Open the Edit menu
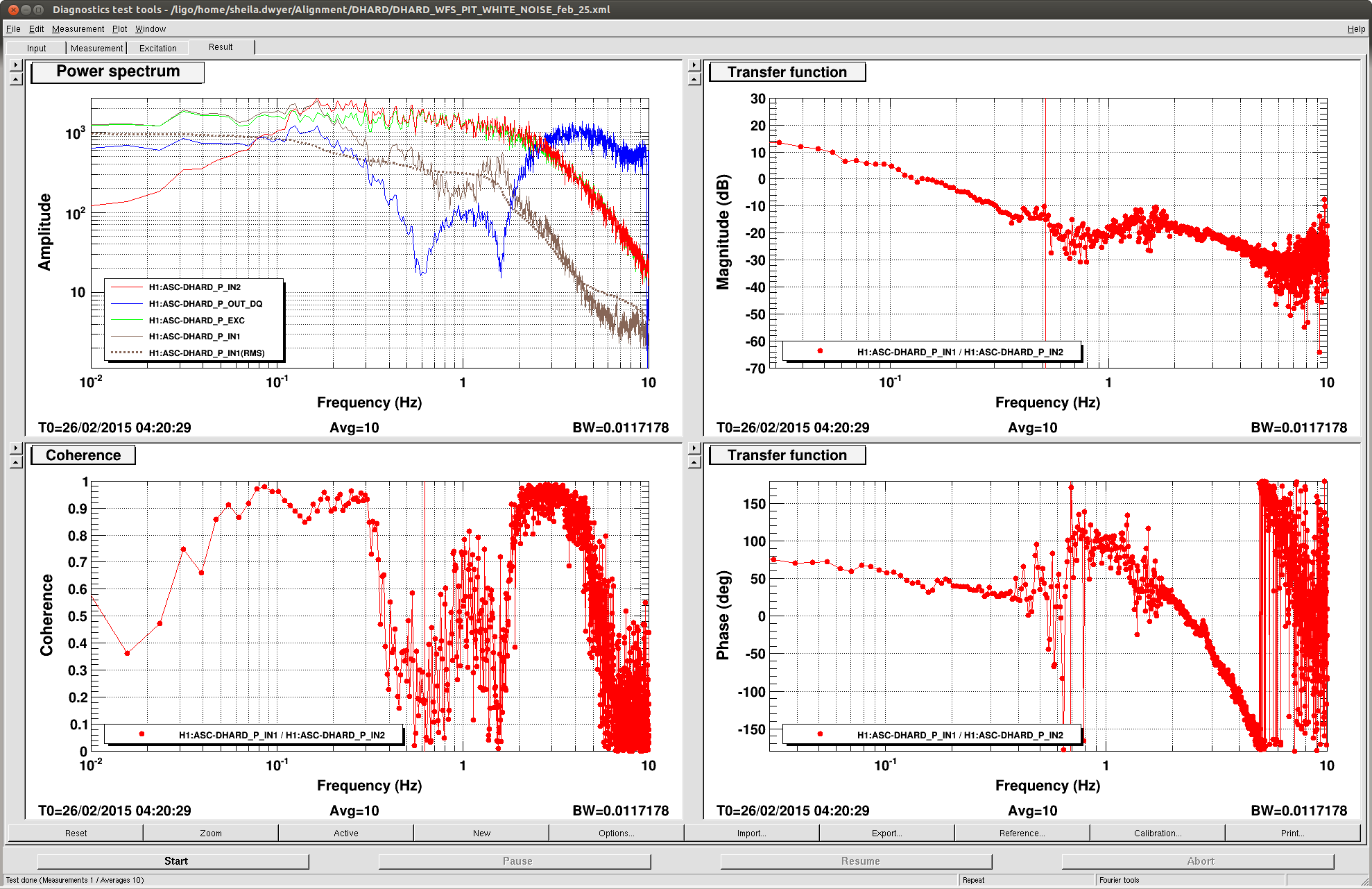 click(x=36, y=29)
